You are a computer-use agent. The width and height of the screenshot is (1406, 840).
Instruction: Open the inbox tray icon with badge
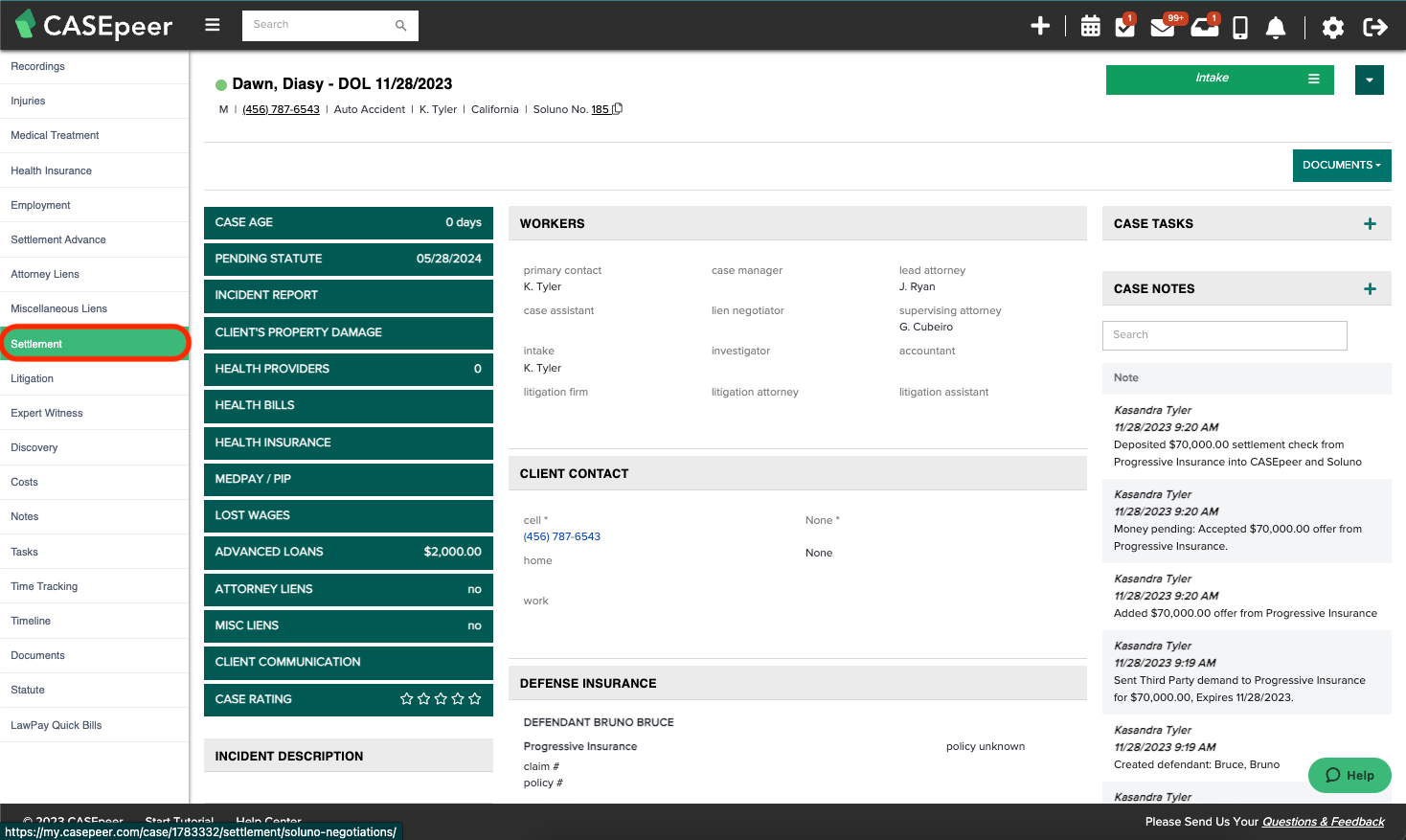(1205, 26)
